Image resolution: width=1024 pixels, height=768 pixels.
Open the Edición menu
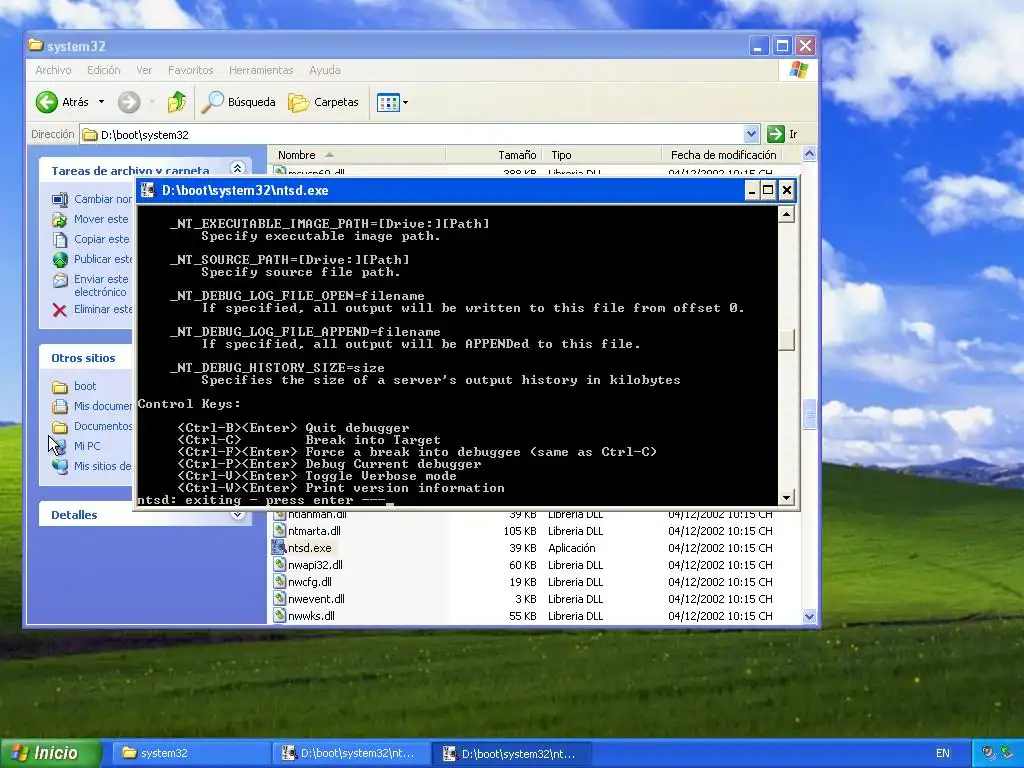[103, 70]
